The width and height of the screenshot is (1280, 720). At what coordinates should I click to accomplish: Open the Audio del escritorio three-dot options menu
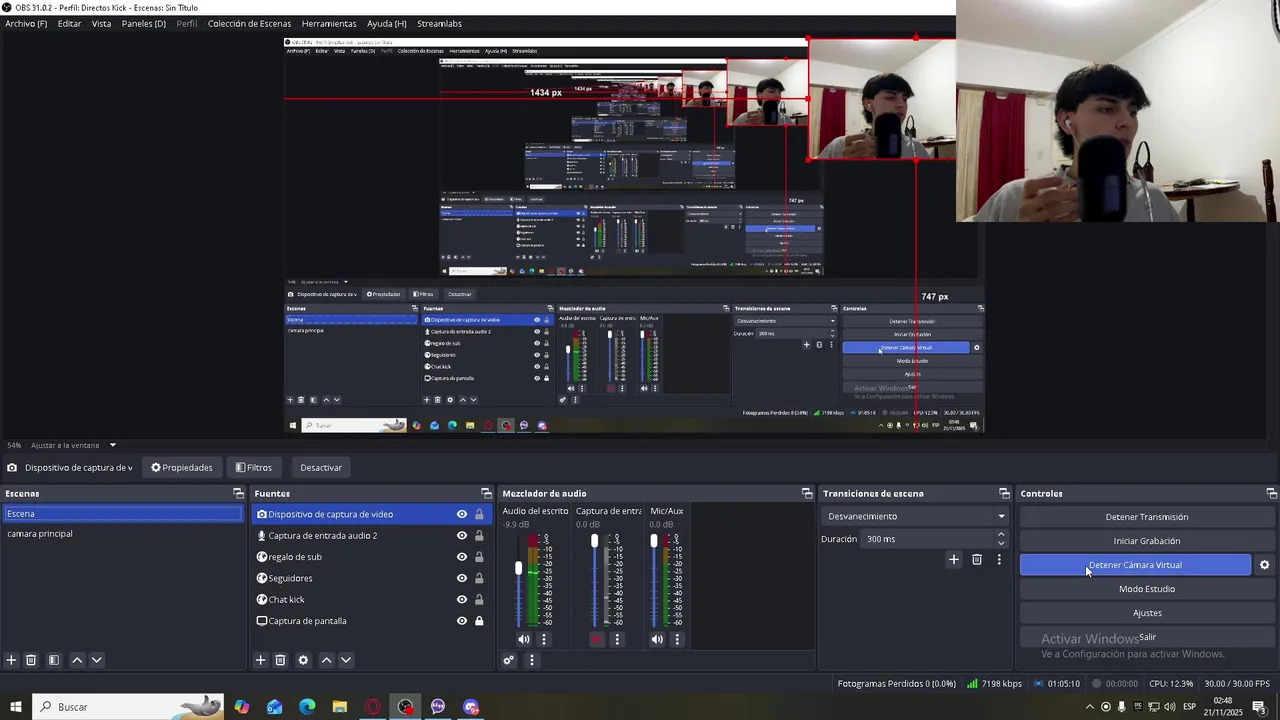544,639
